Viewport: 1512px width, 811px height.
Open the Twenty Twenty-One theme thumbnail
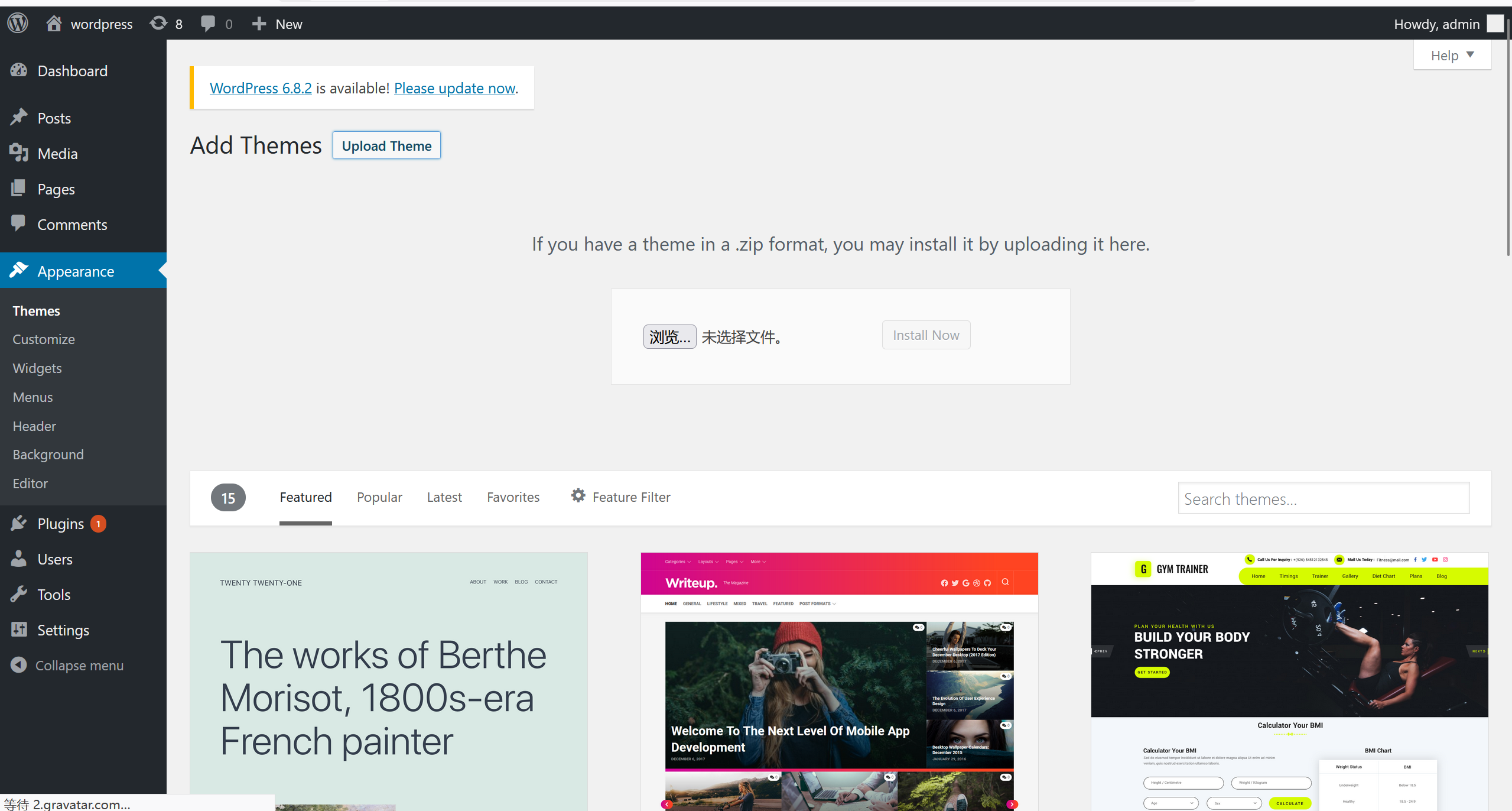coord(389,682)
